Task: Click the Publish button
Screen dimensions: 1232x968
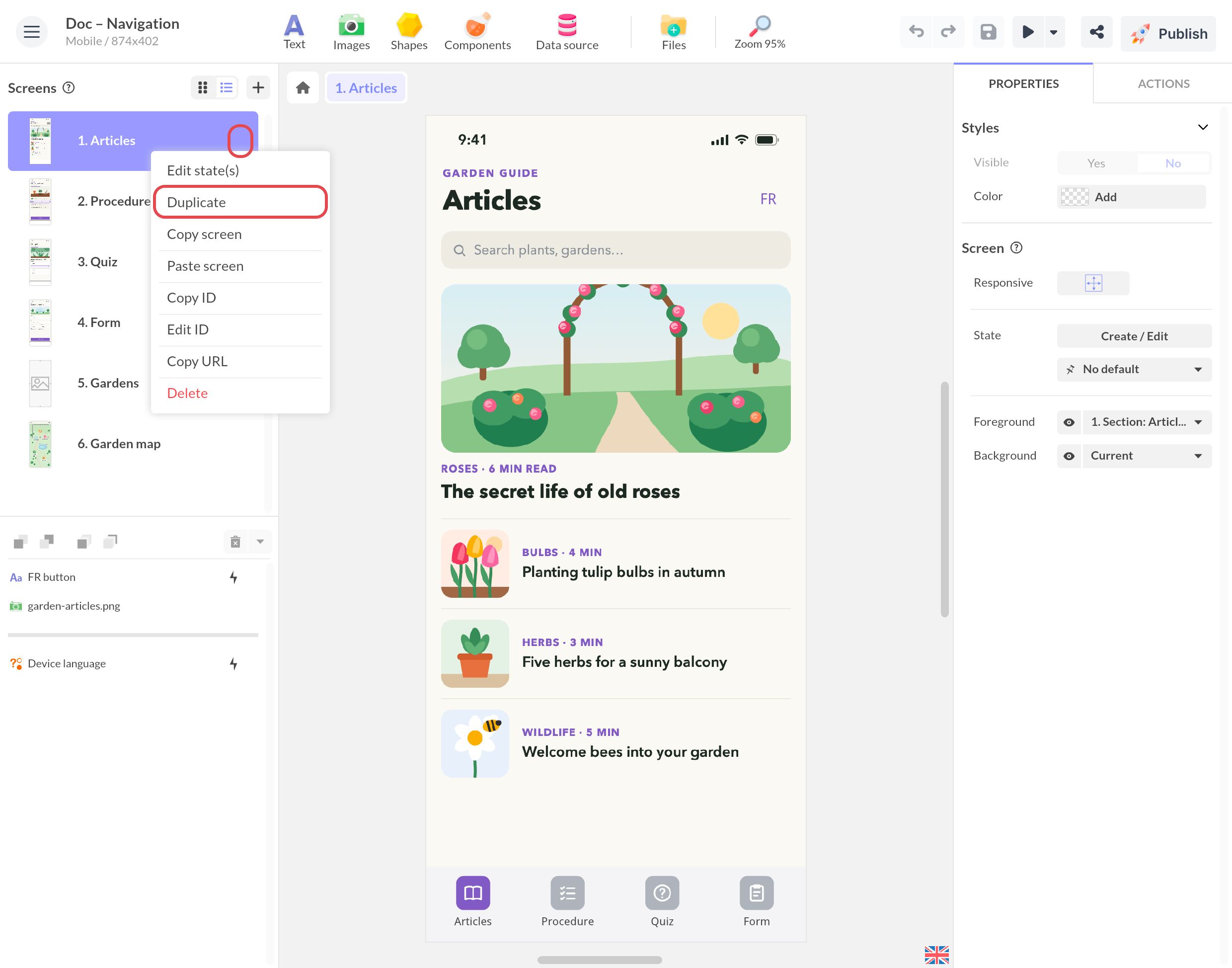Action: click(1168, 33)
